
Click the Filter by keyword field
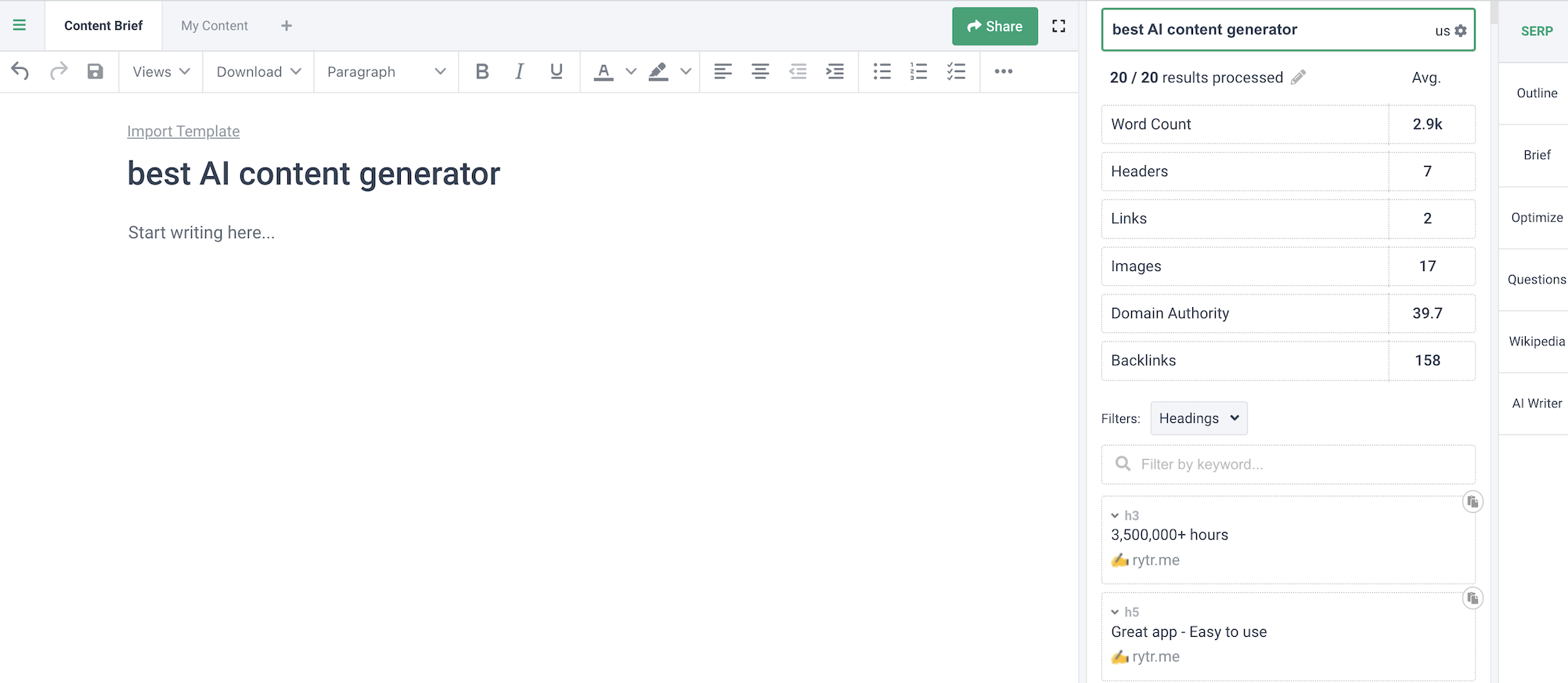click(1288, 464)
